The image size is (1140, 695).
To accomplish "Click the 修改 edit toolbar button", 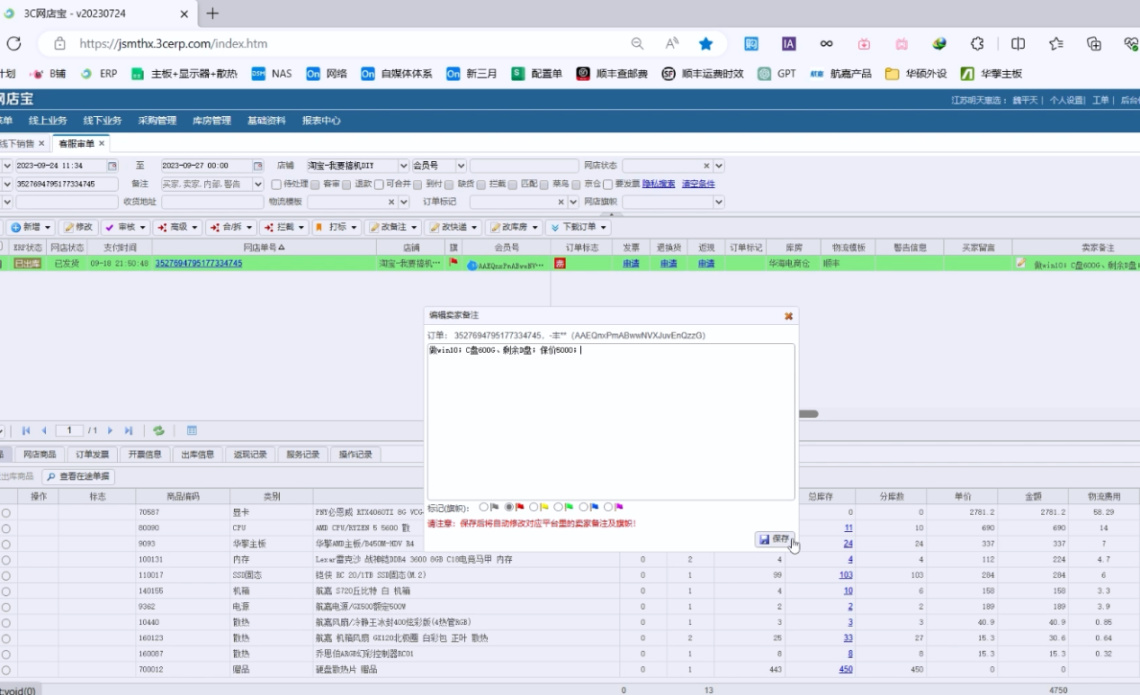I will [x=78, y=227].
